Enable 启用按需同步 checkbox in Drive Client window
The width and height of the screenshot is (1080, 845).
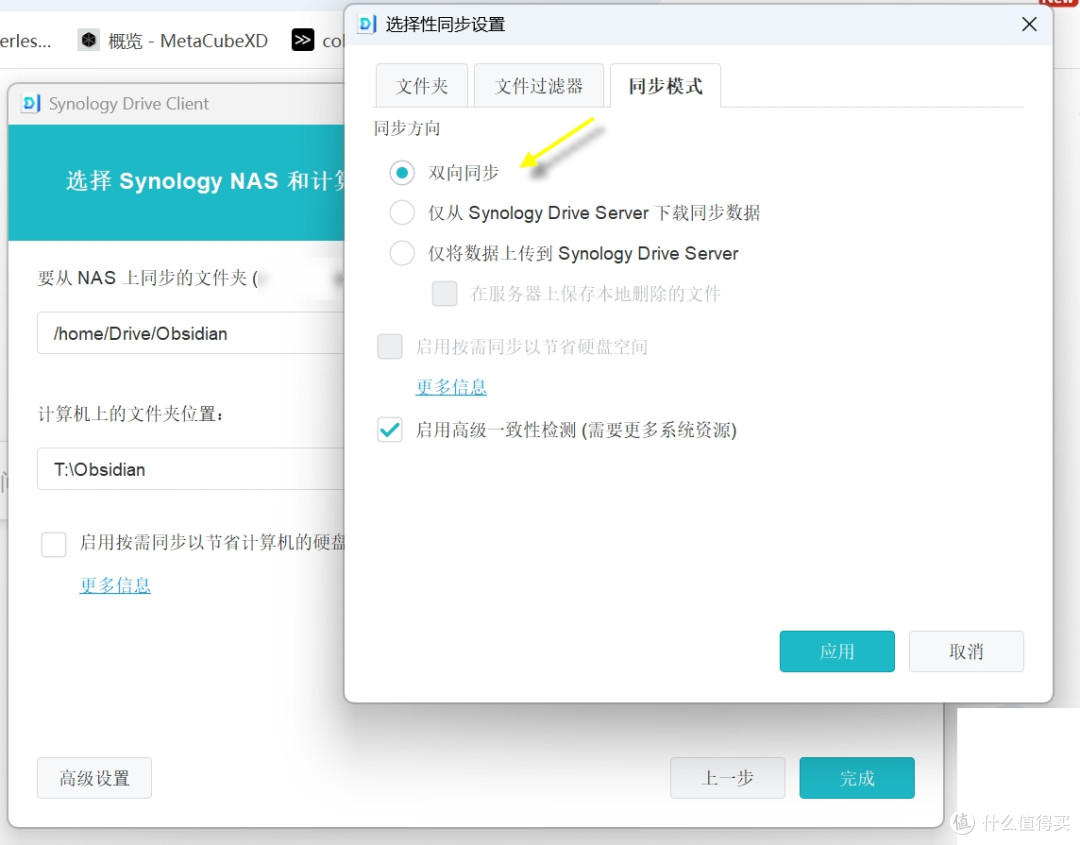(54, 543)
